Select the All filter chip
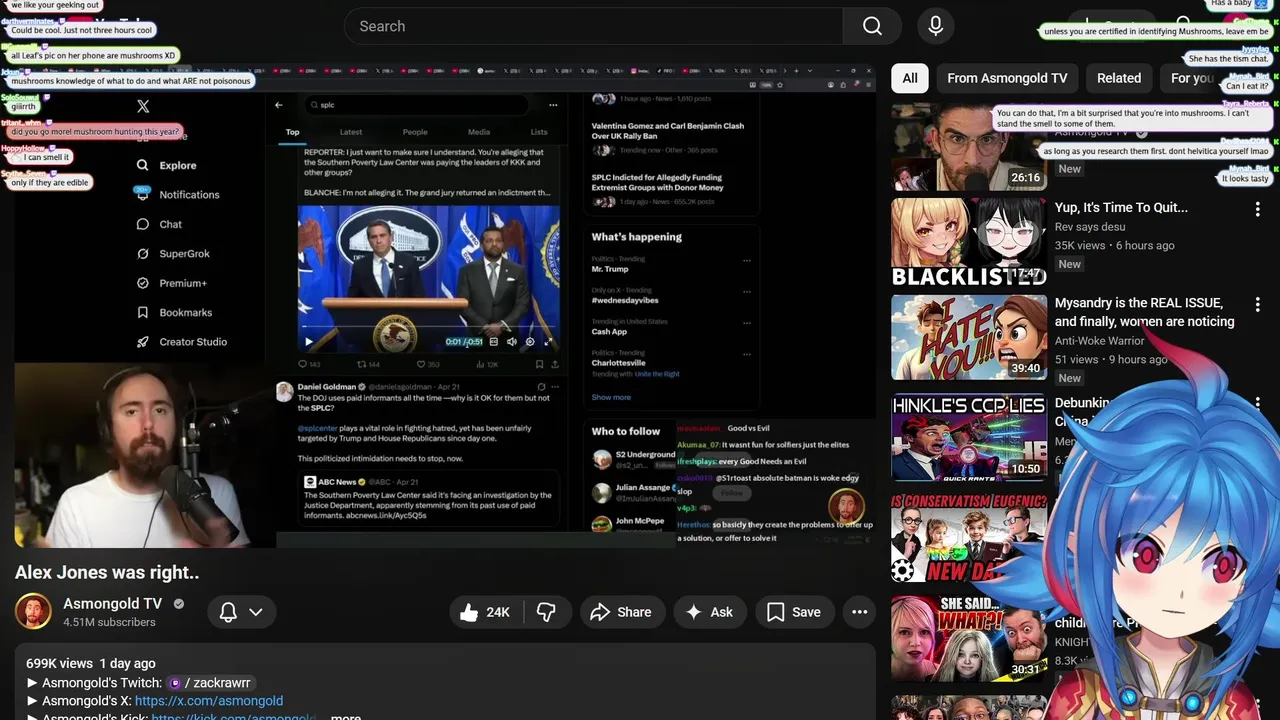 tap(910, 78)
